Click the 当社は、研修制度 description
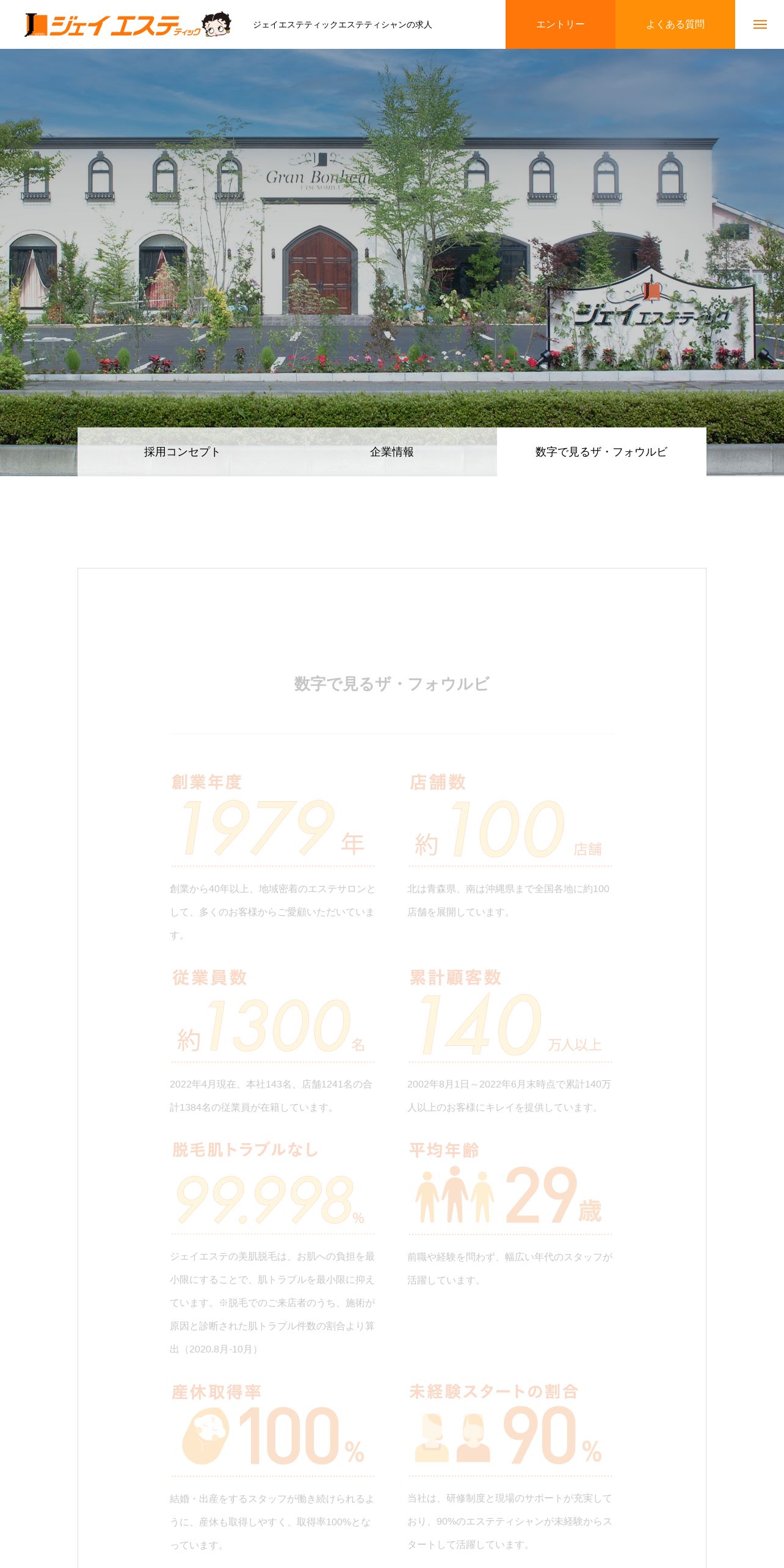784x1568 pixels. pos(510,1521)
